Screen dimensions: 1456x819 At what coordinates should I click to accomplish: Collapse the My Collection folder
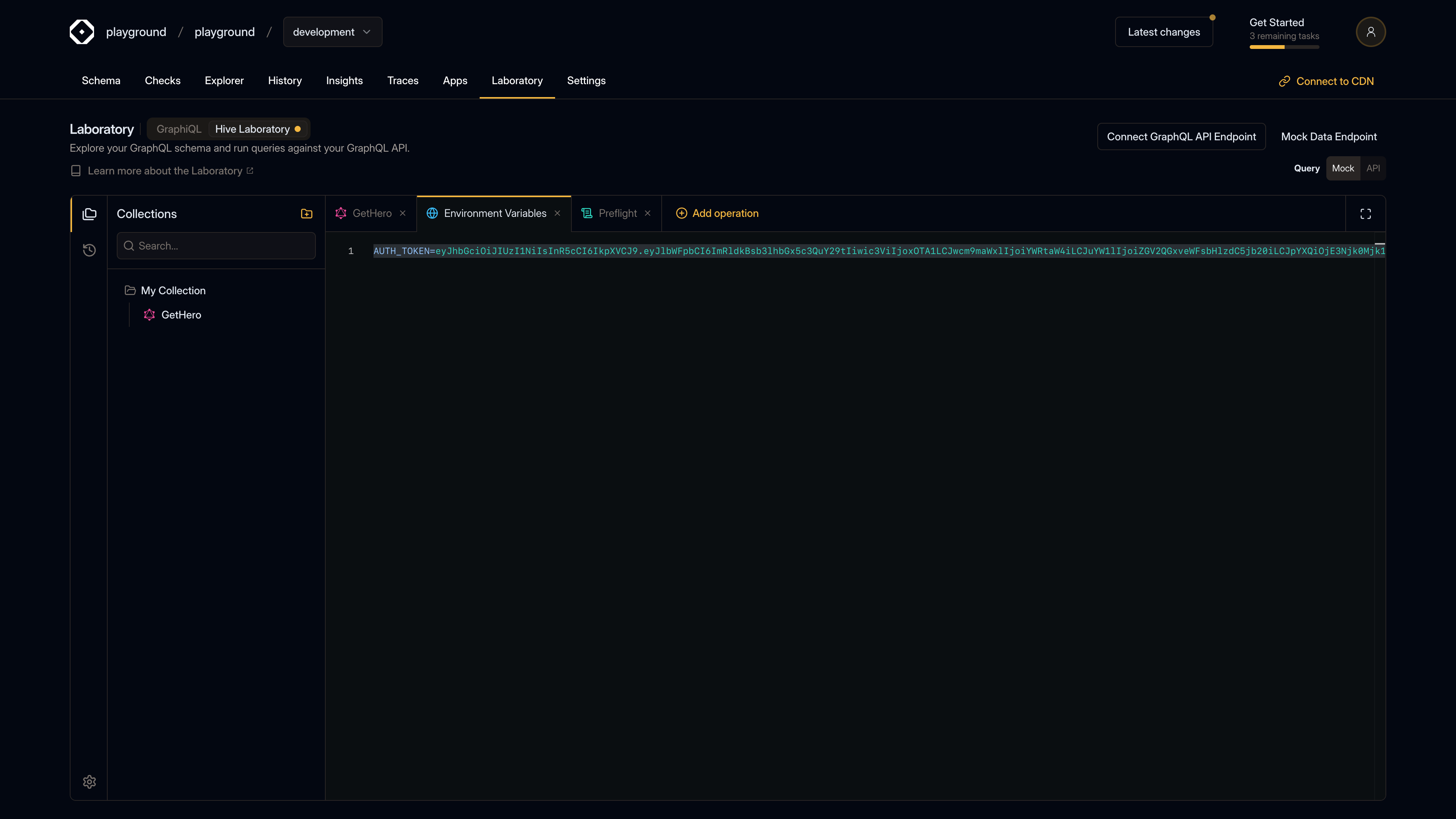[173, 290]
